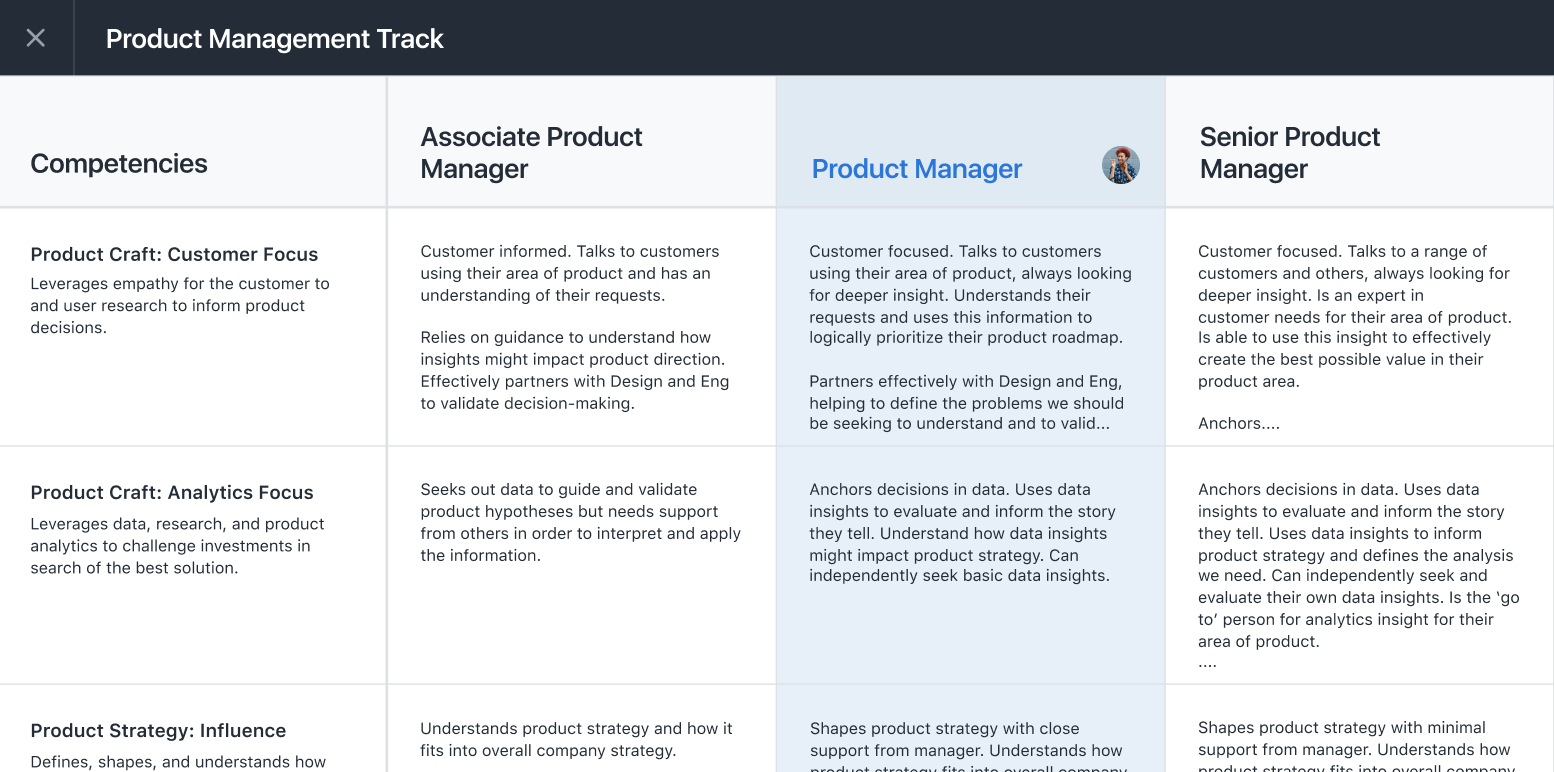
Task: Click the user avatar in Product Manager column
Action: tap(1121, 165)
